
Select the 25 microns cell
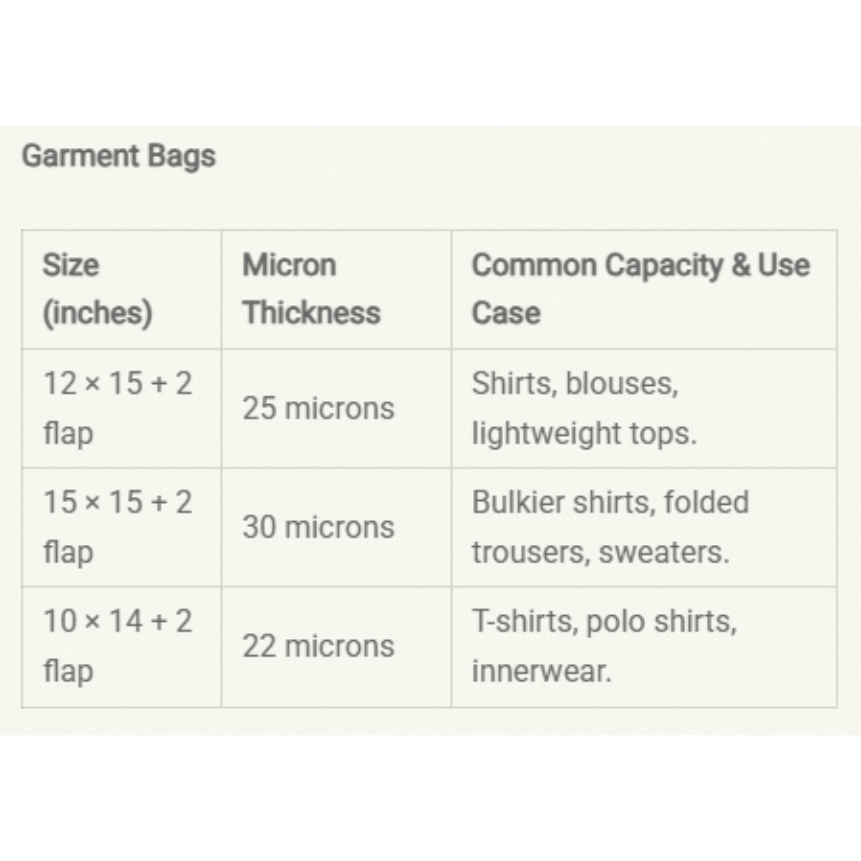click(x=318, y=408)
